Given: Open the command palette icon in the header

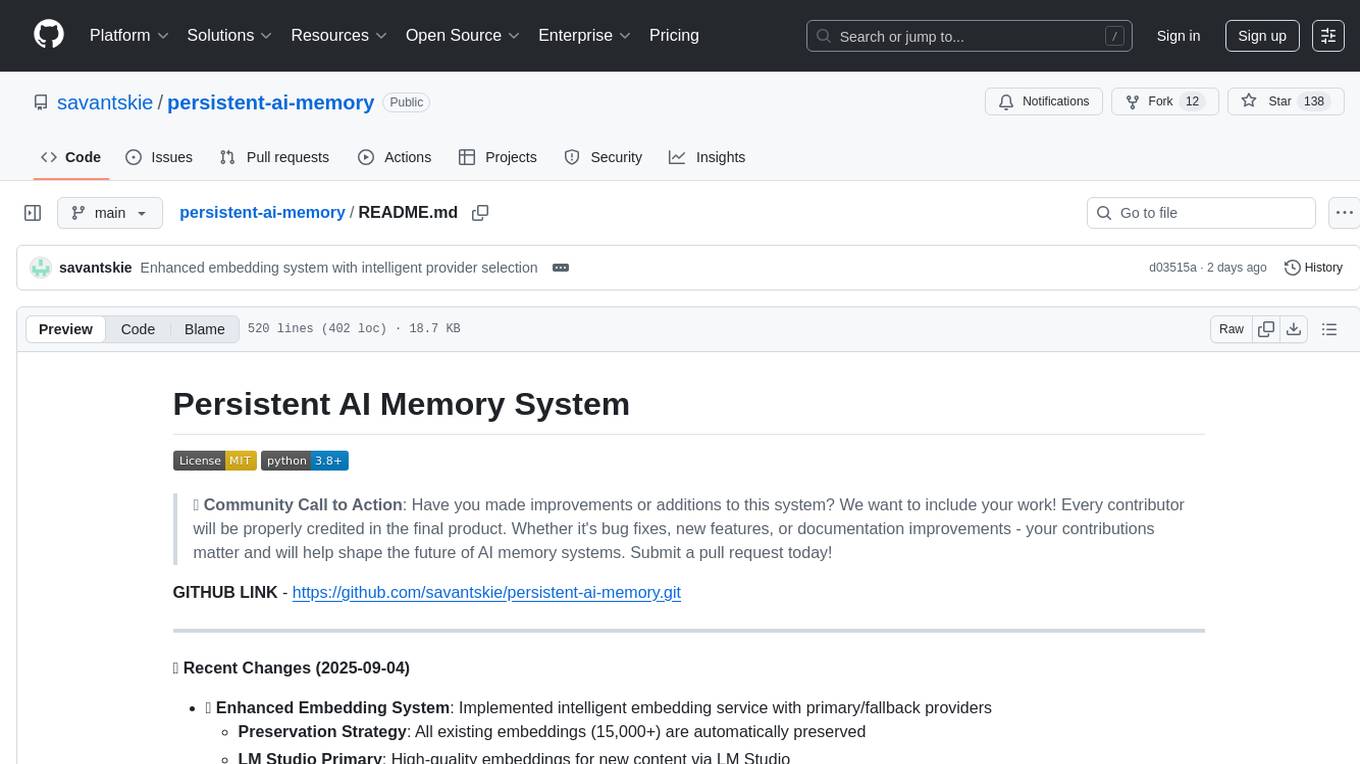Looking at the screenshot, I should pyautogui.click(x=1328, y=35).
